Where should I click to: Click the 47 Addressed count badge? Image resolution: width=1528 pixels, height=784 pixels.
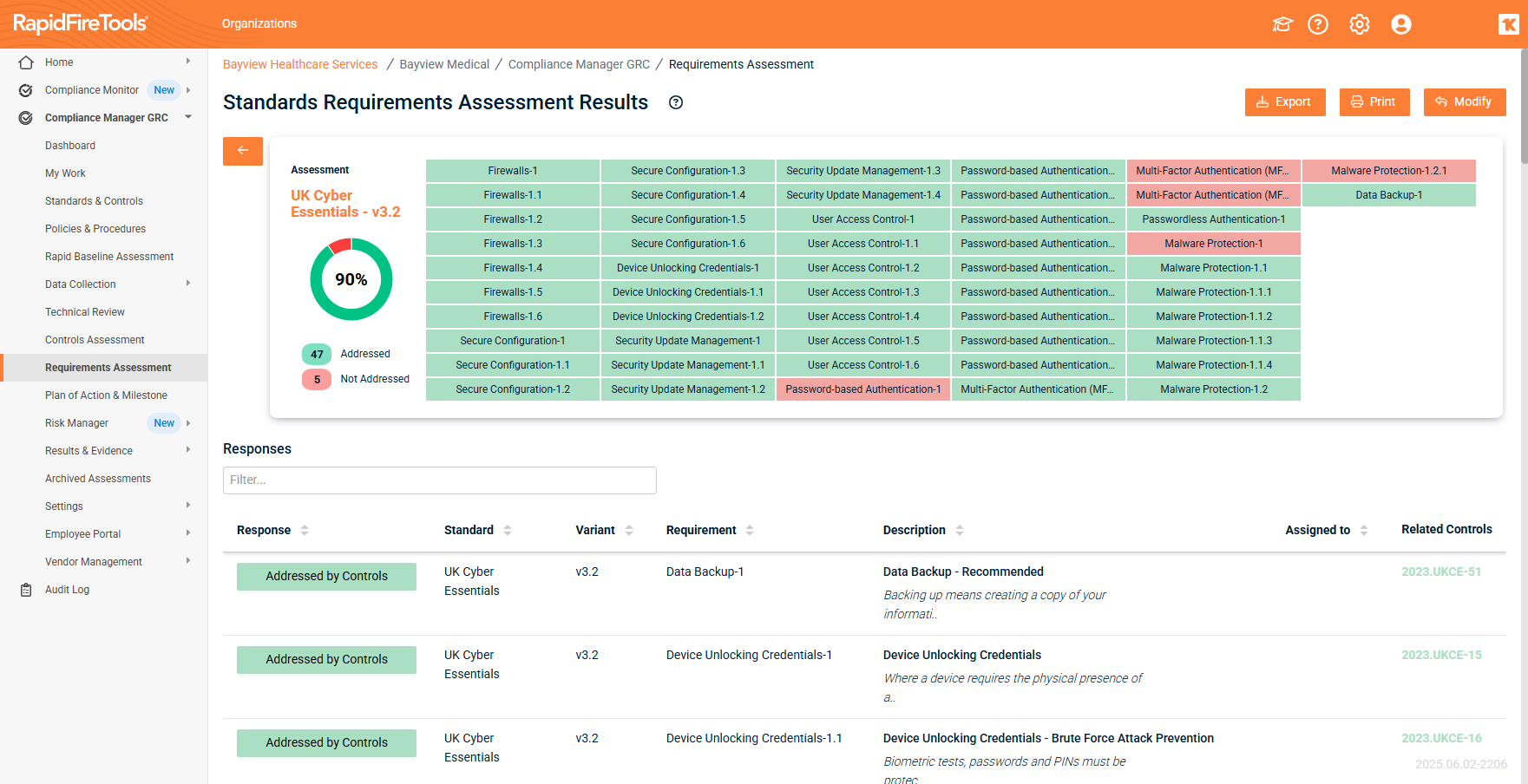pos(317,354)
